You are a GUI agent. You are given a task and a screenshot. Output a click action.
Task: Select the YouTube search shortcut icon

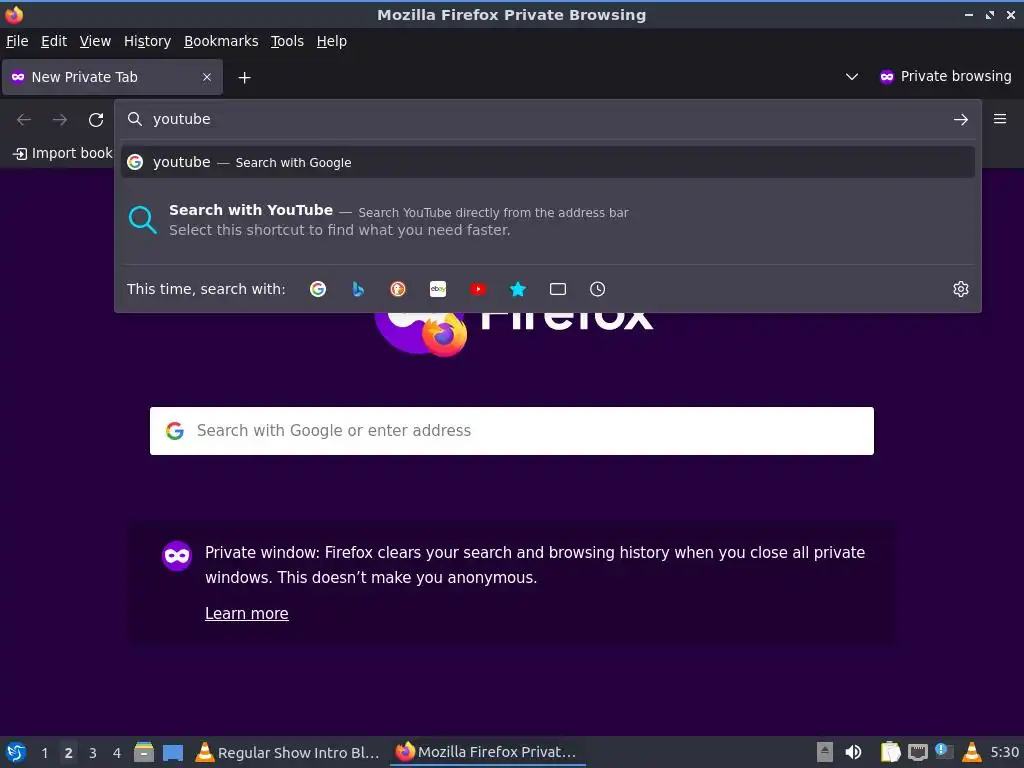pos(478,289)
